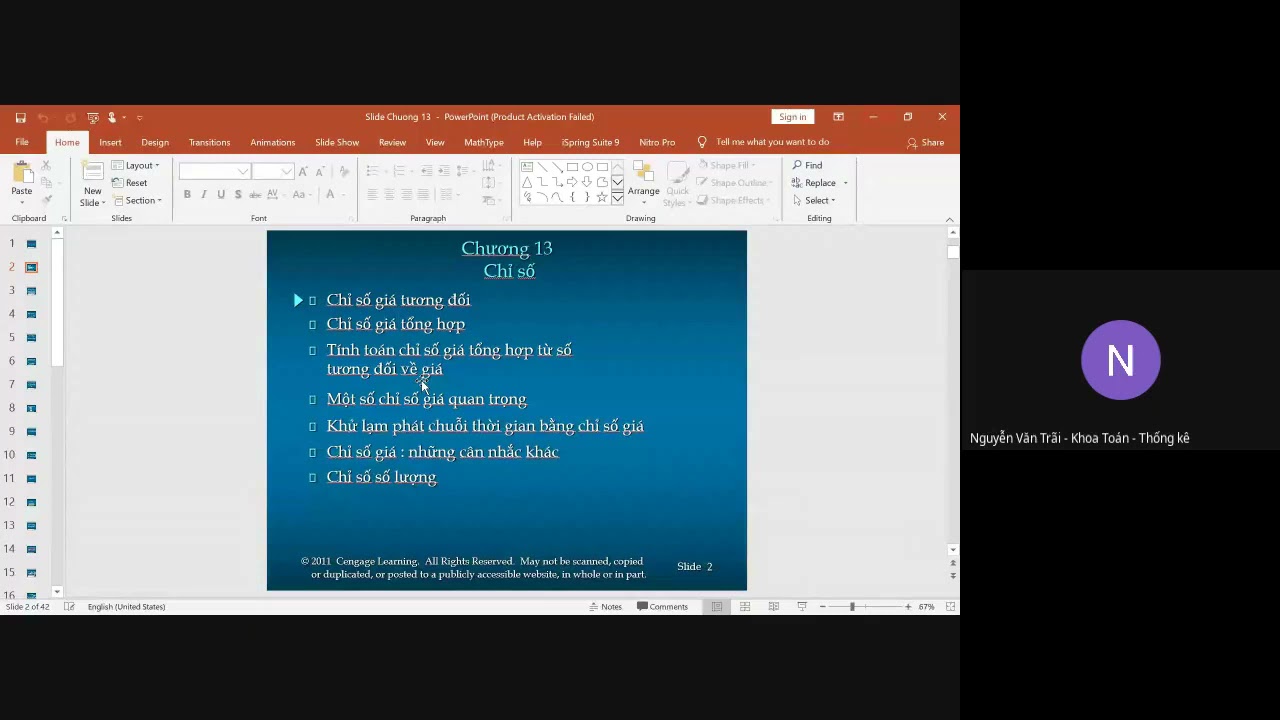The height and width of the screenshot is (720, 1280).
Task: Click zoom in plus button
Action: coord(908,607)
